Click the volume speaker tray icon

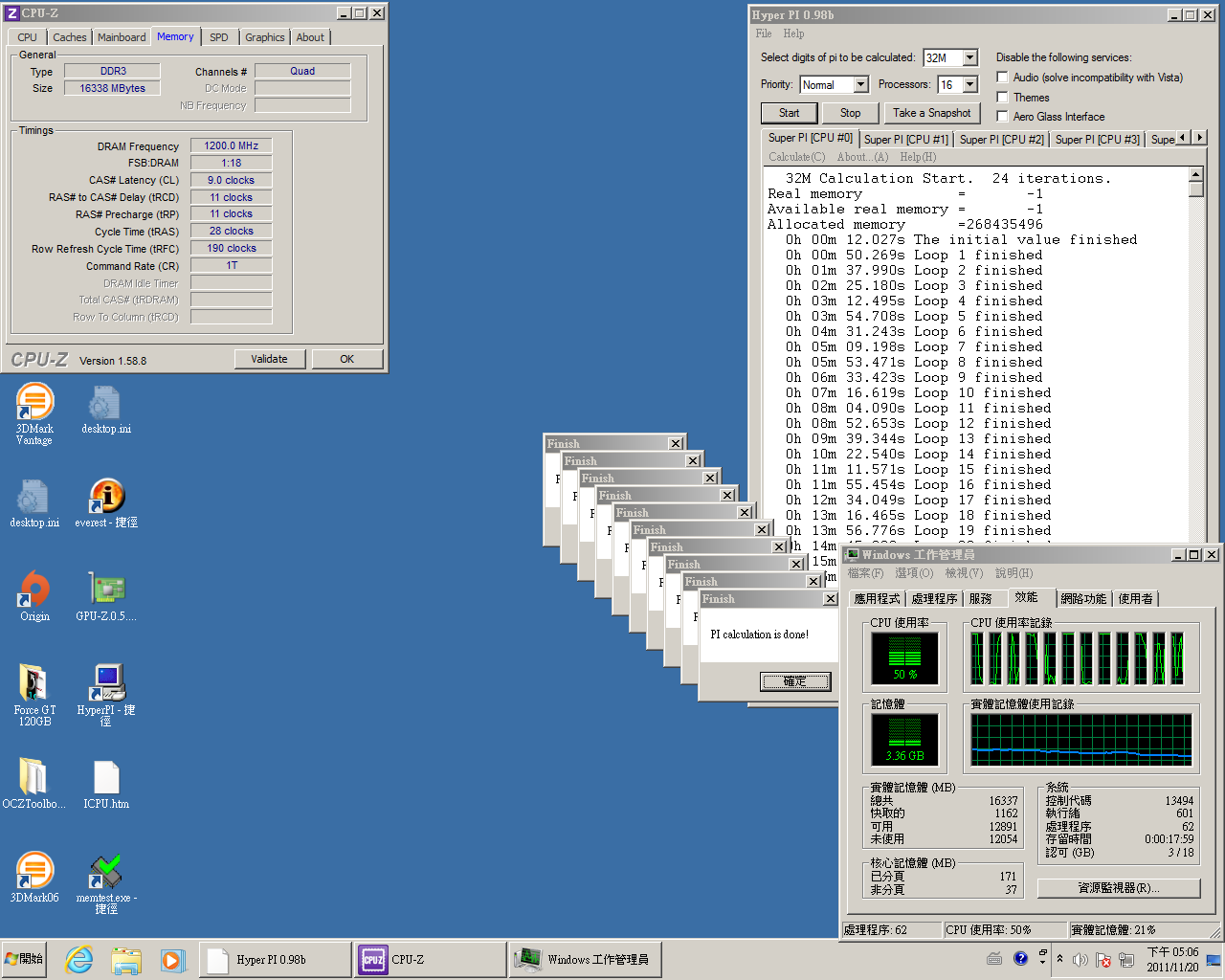[x=1080, y=960]
